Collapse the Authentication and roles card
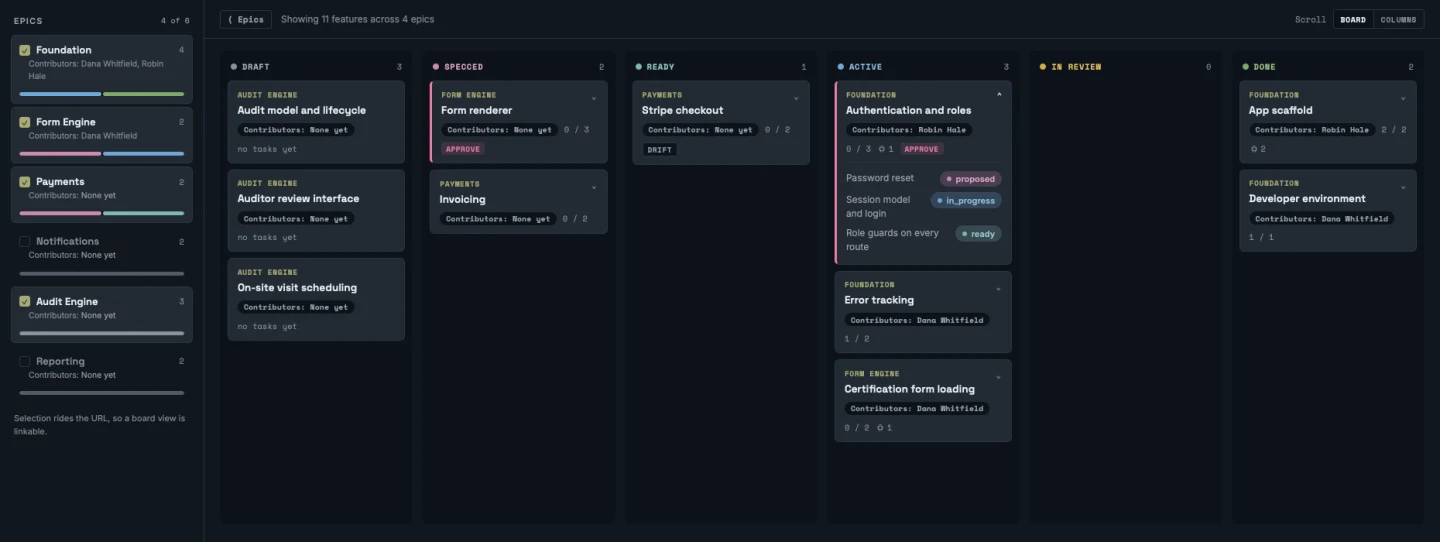 (998, 95)
